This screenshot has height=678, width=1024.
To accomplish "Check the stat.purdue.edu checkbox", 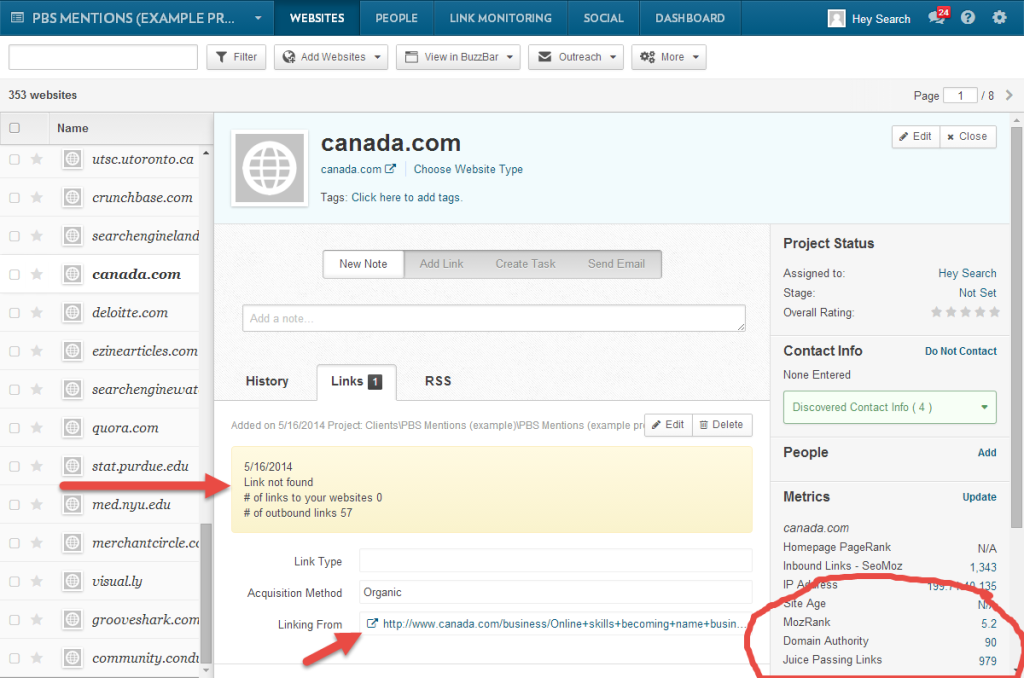I will pyautogui.click(x=14, y=466).
